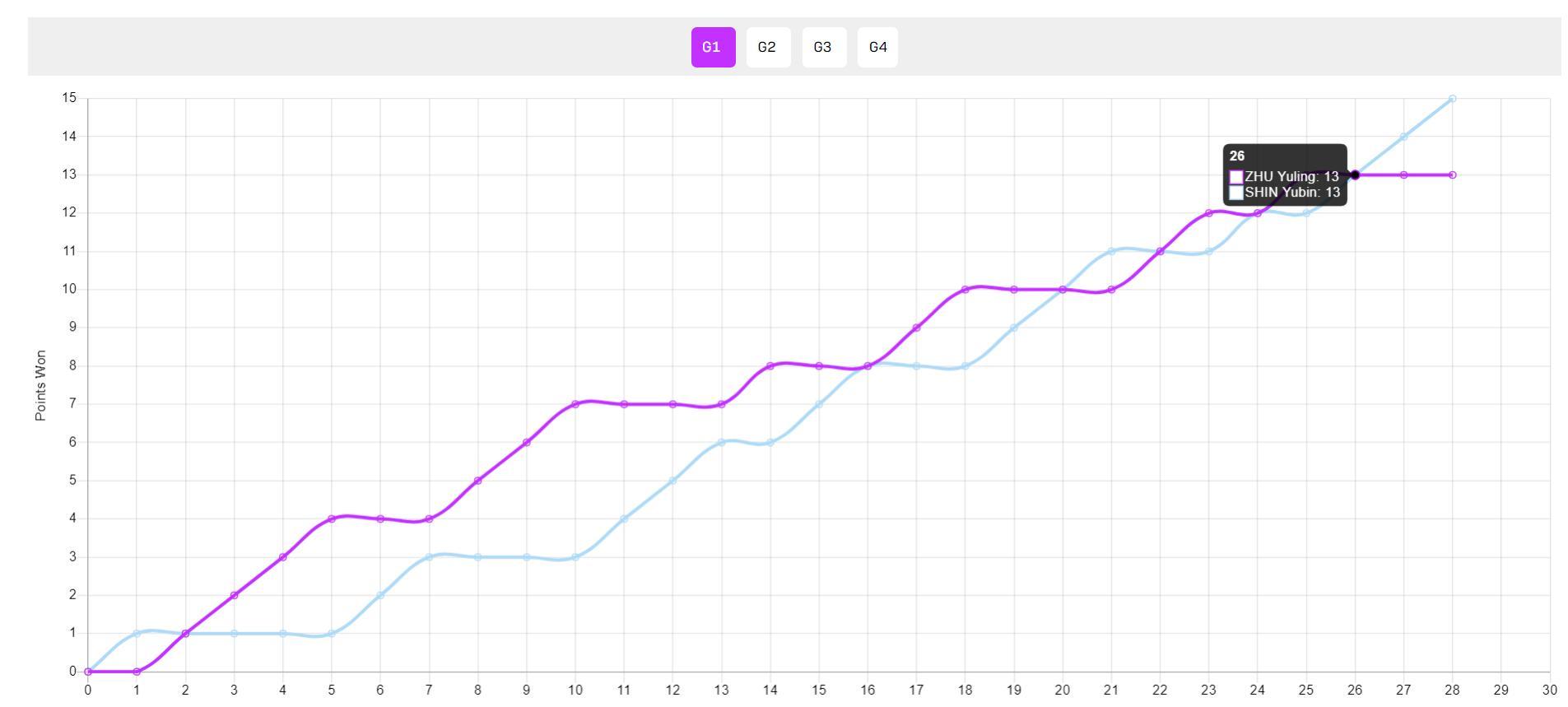Image resolution: width=1568 pixels, height=707 pixels.
Task: Select blue data point at rally 27
Action: (x=1403, y=137)
